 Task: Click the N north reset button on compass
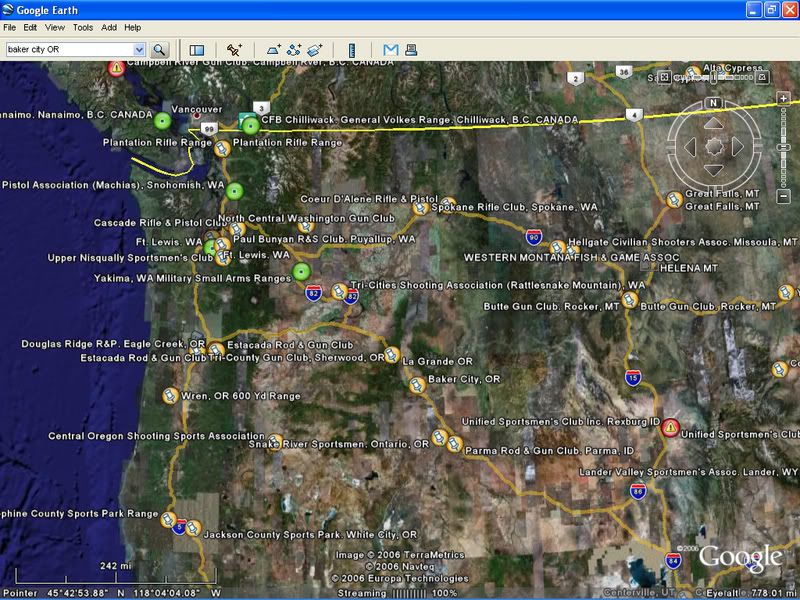(x=713, y=103)
